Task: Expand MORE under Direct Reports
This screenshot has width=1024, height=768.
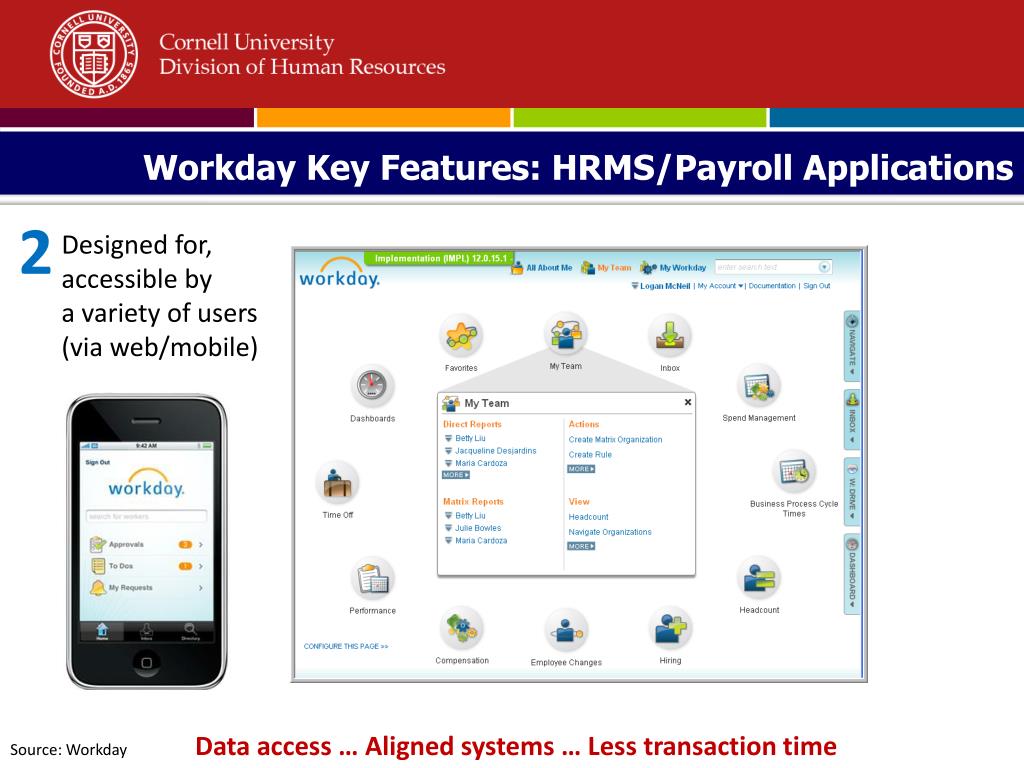Action: coord(456,475)
